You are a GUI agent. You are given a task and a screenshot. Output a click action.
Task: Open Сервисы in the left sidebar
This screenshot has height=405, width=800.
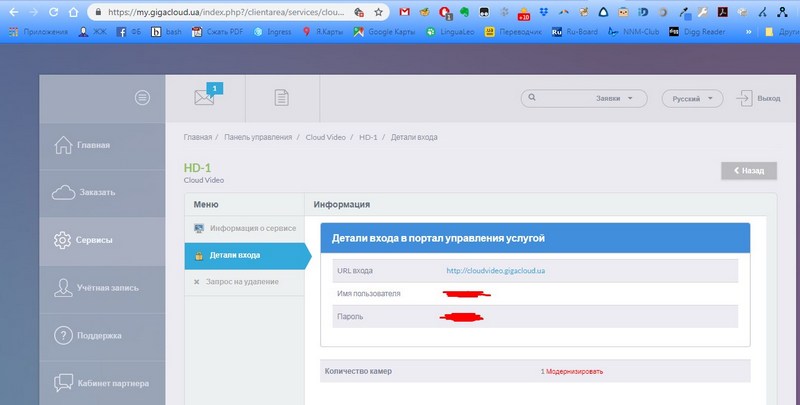click(102, 240)
